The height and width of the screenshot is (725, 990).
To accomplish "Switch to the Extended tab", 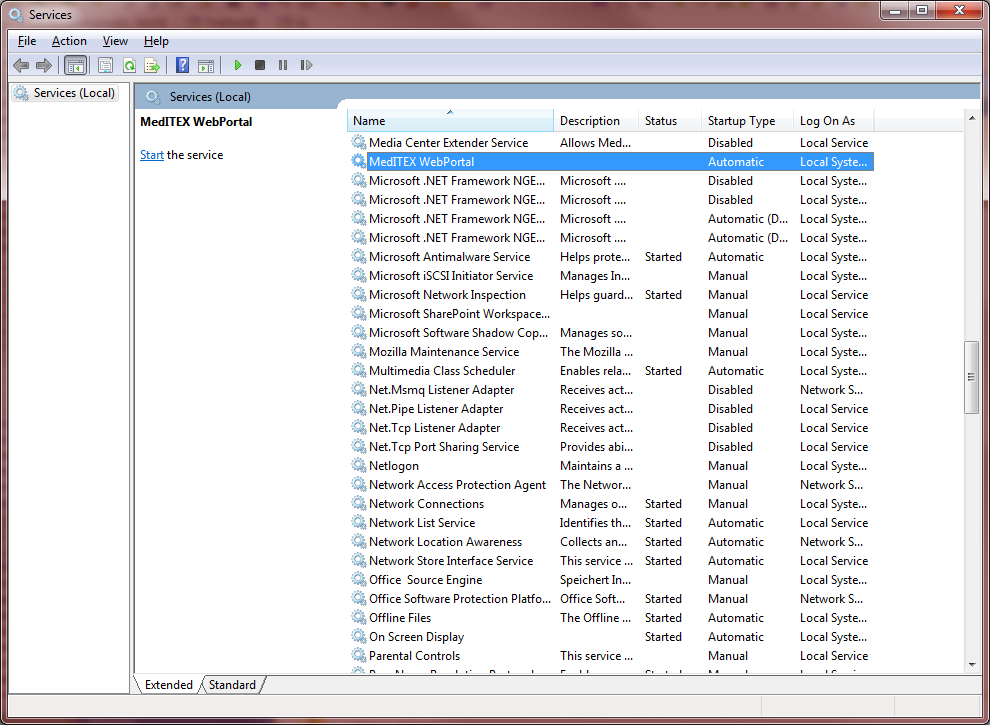I will (169, 685).
